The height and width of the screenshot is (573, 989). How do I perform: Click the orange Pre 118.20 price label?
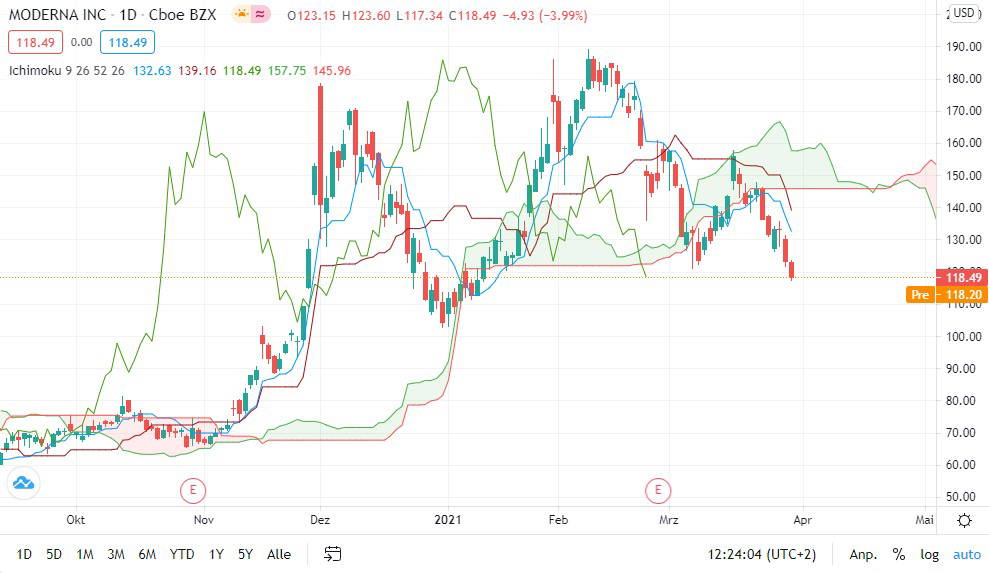click(x=947, y=294)
